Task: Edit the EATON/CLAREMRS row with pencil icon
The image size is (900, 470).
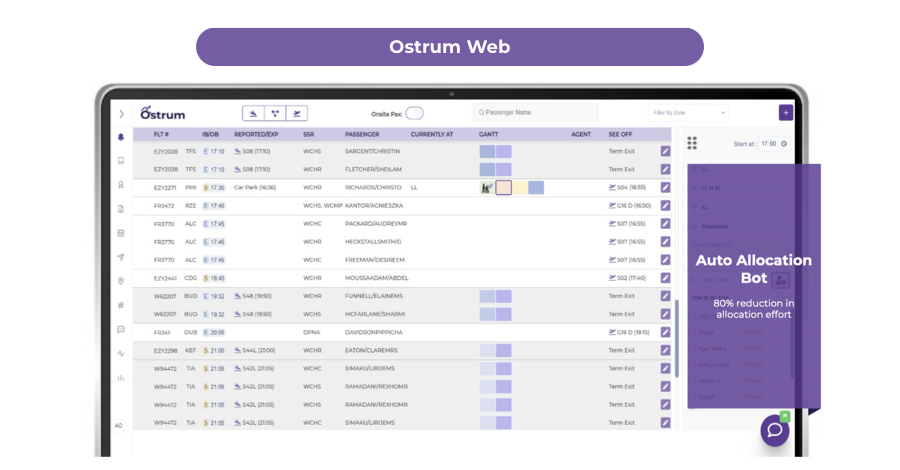Action: (x=665, y=350)
